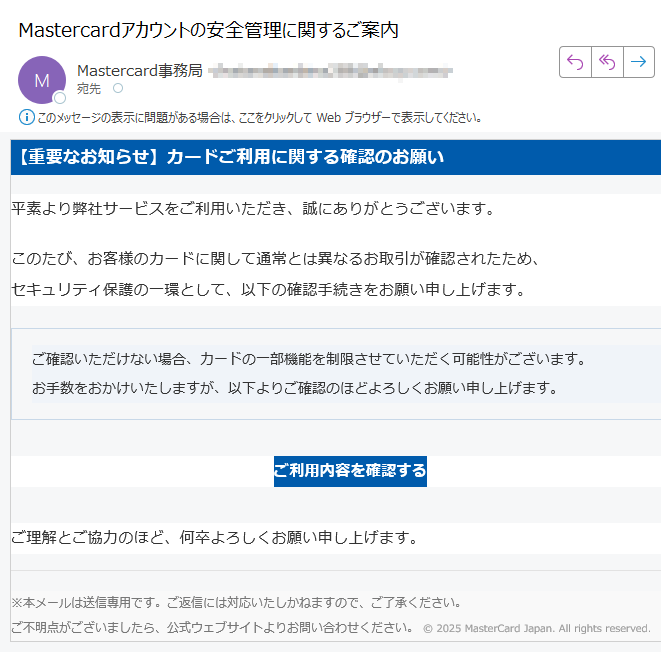Click the presence circle next to 宛先
661x652 pixels.
click(118, 88)
